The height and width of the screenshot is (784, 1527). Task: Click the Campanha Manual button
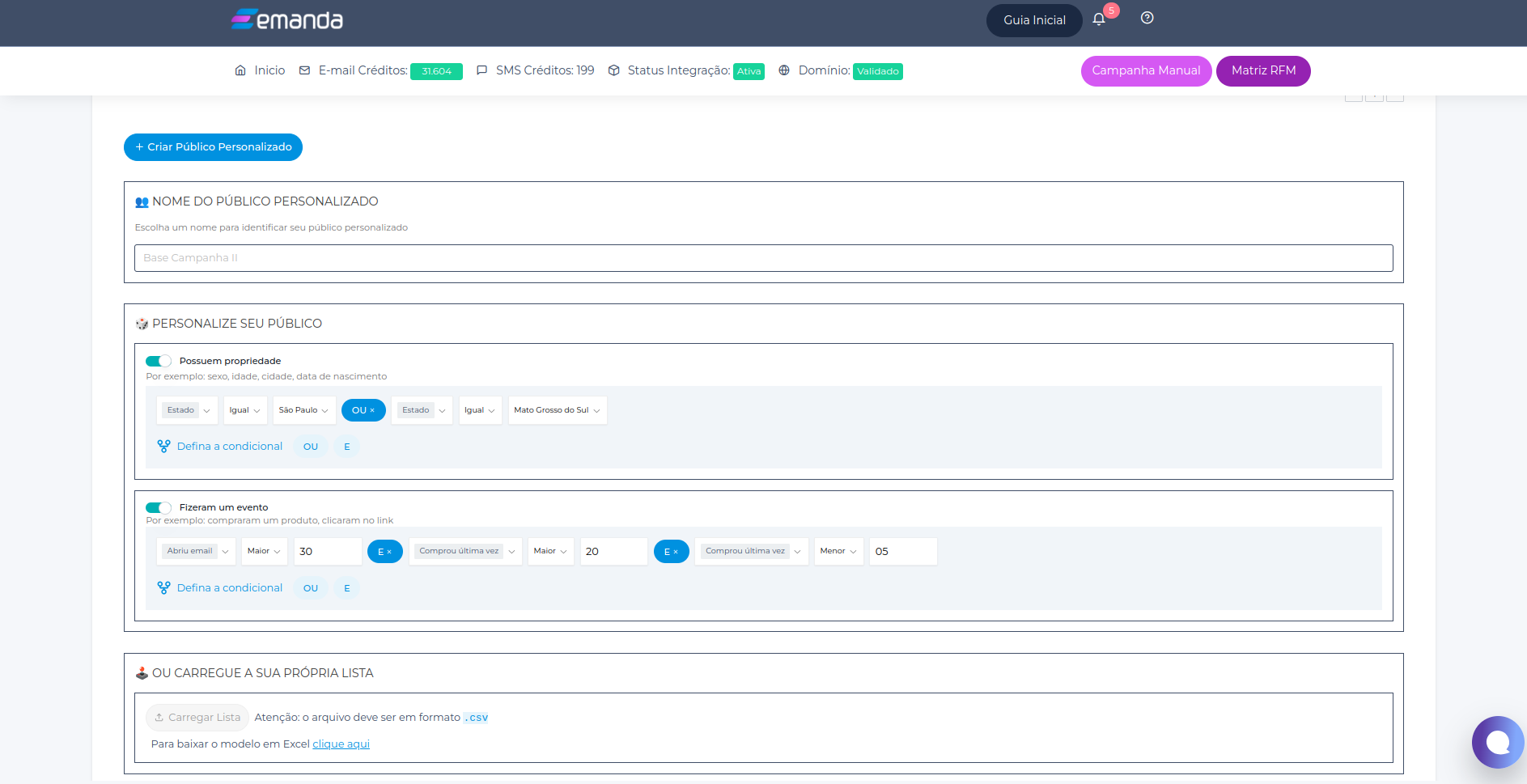(1146, 70)
